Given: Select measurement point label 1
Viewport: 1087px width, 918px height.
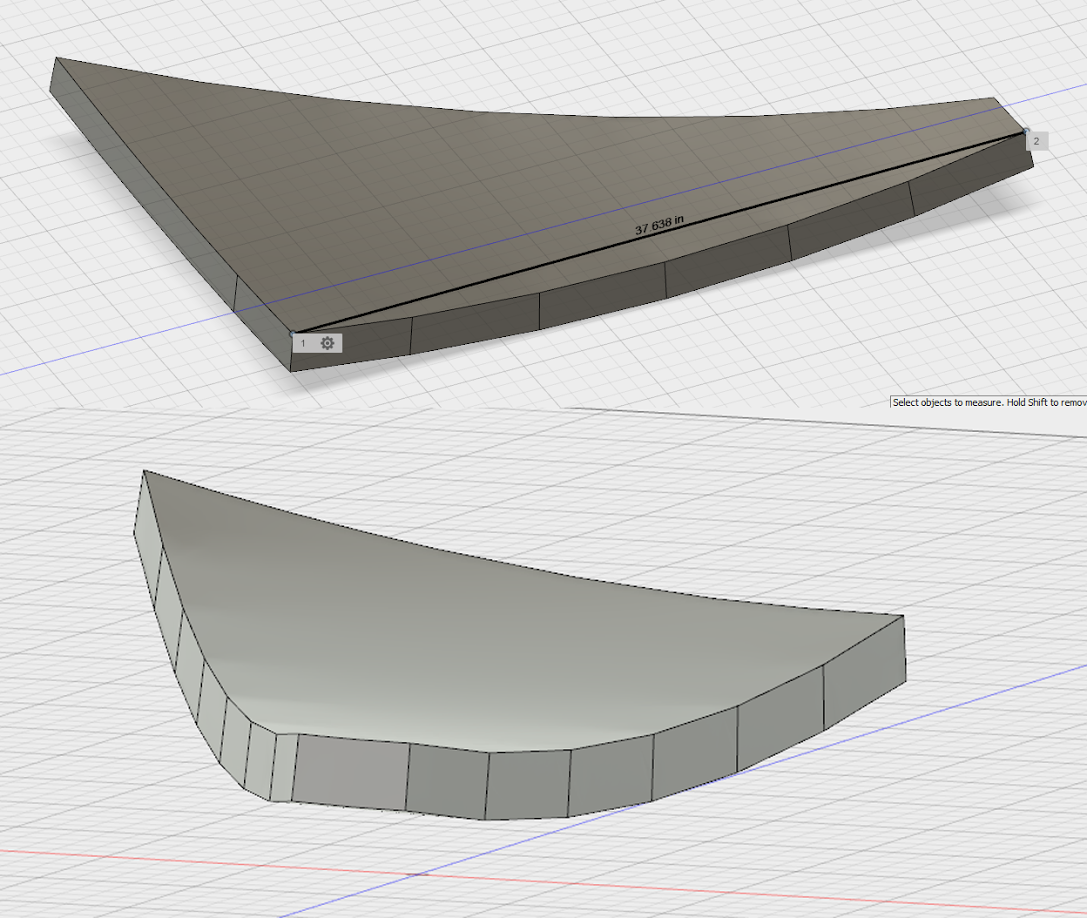Looking at the screenshot, I should (304, 343).
